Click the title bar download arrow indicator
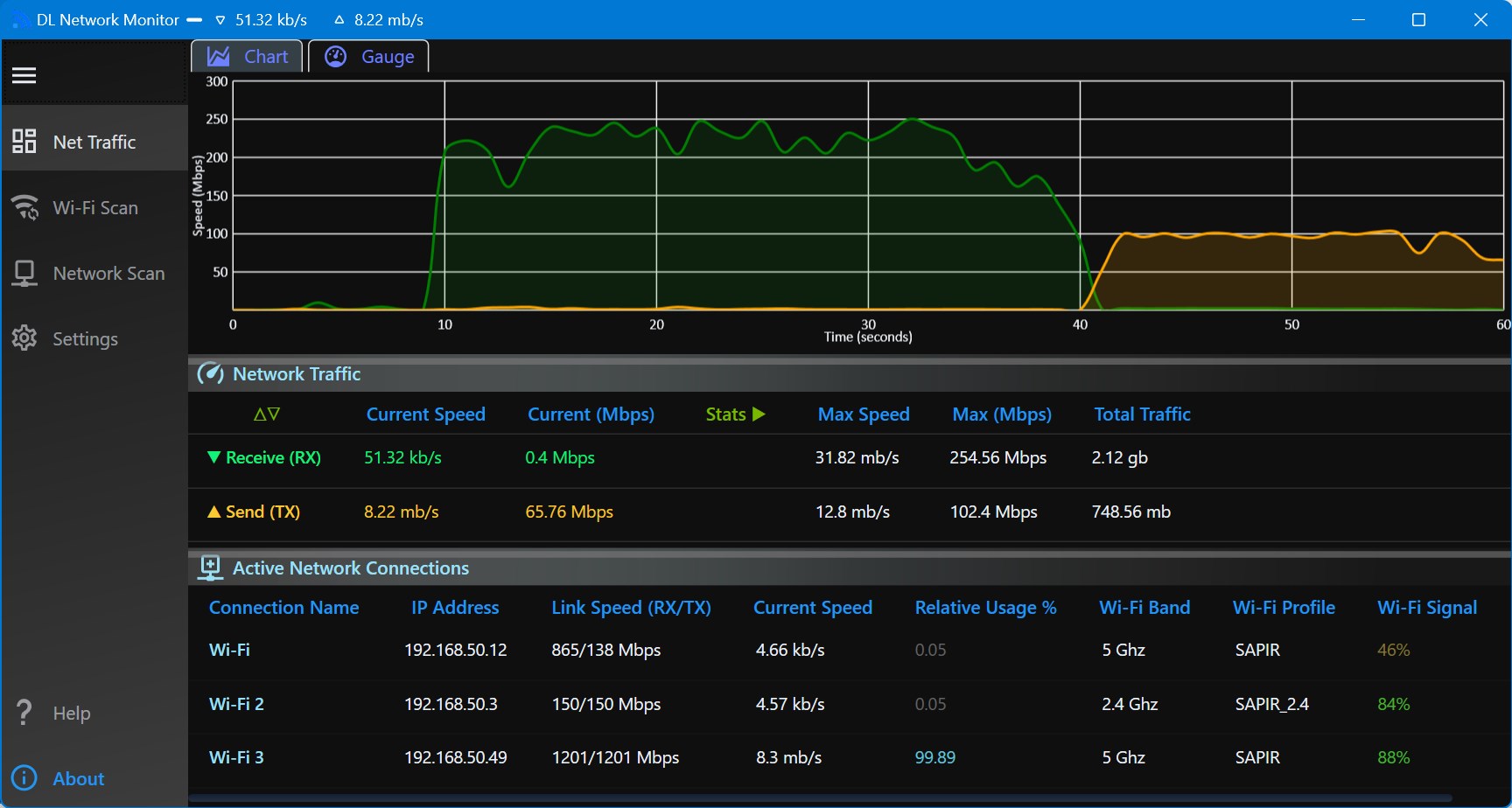 pos(220,20)
